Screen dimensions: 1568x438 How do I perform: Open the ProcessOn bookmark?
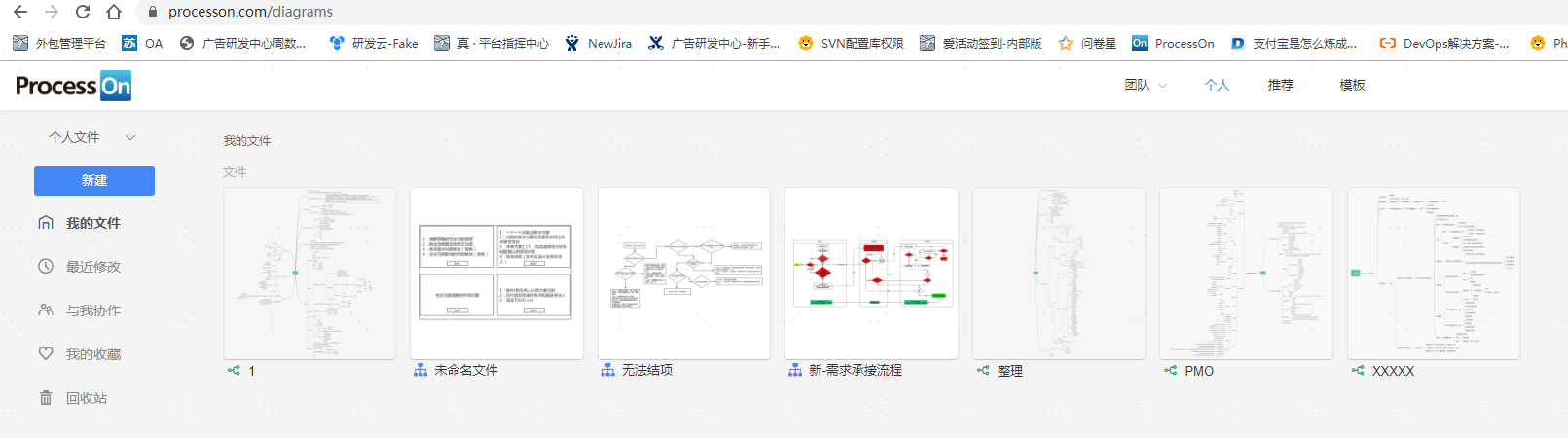tap(1173, 43)
